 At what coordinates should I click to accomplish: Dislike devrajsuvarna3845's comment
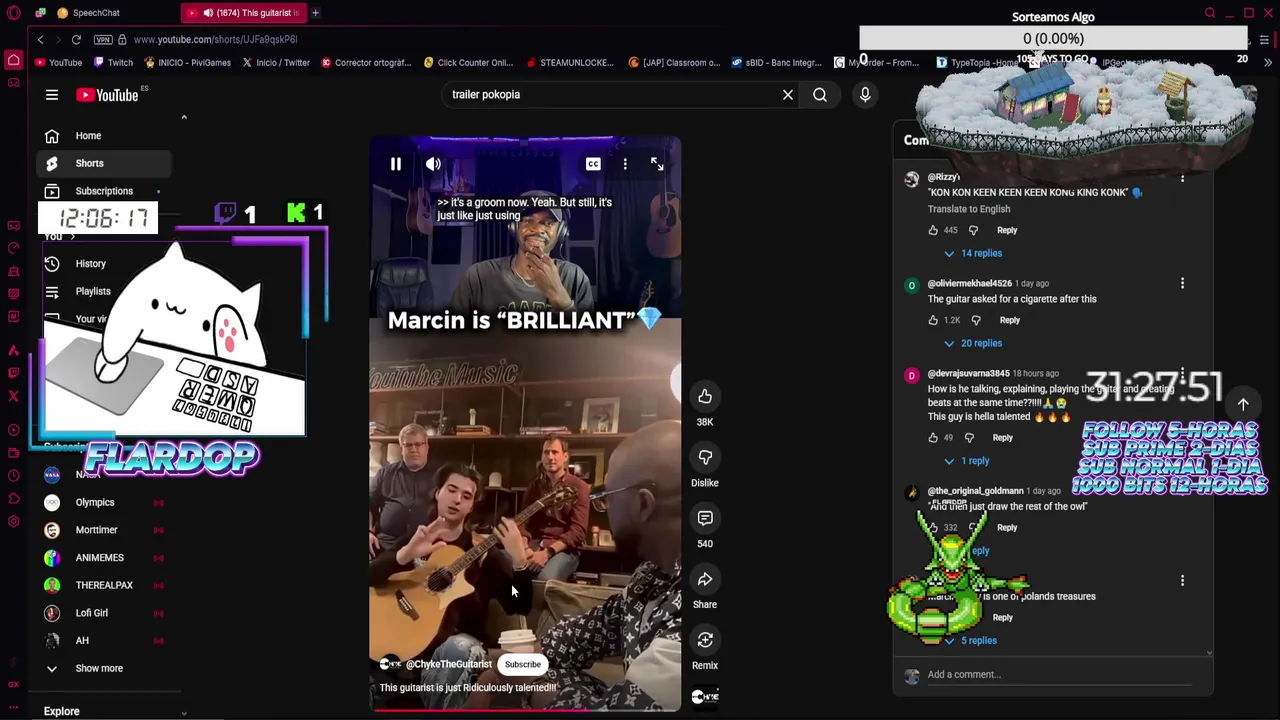pos(969,437)
